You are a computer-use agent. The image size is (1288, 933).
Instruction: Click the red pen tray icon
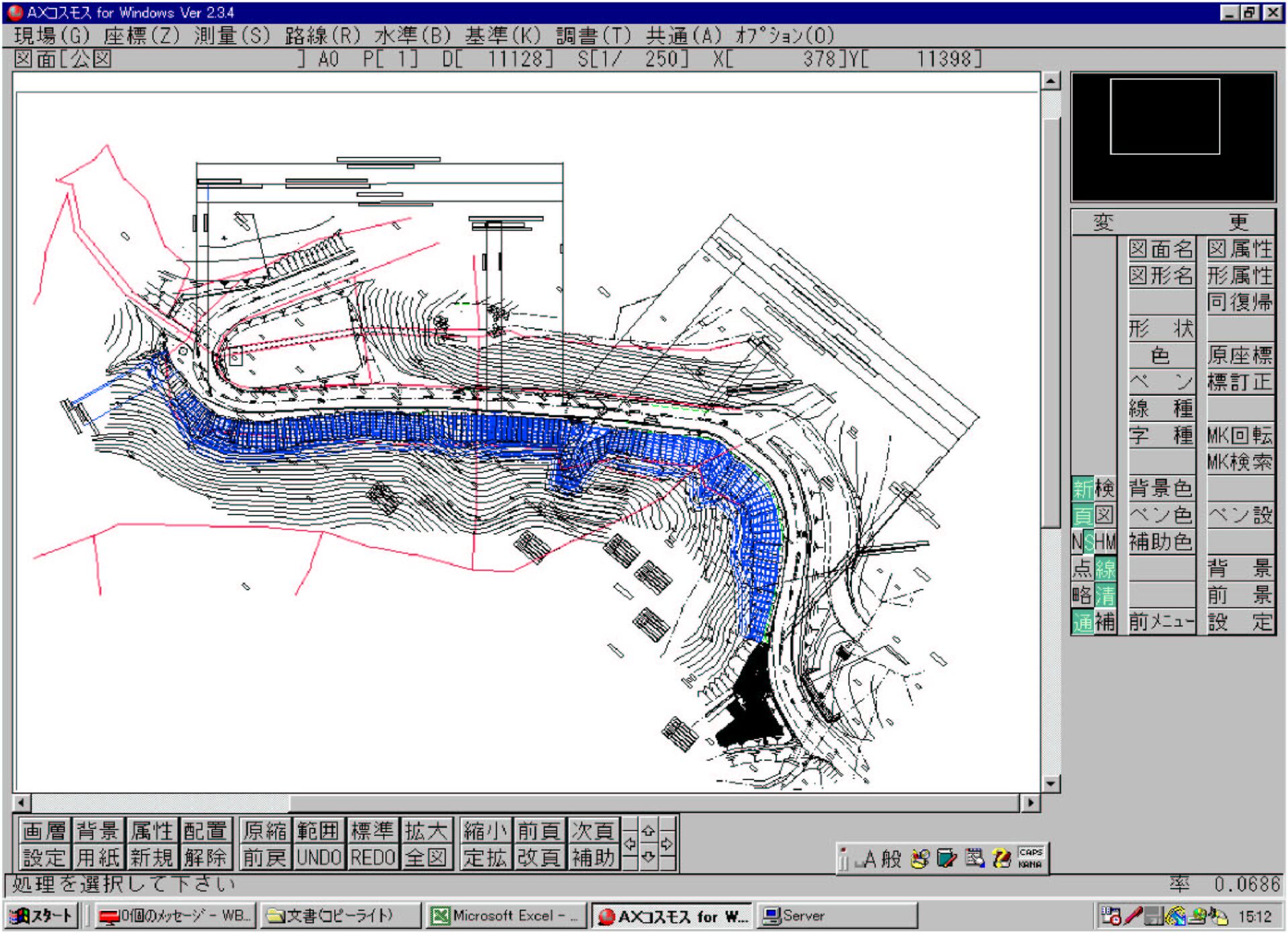point(1134,916)
